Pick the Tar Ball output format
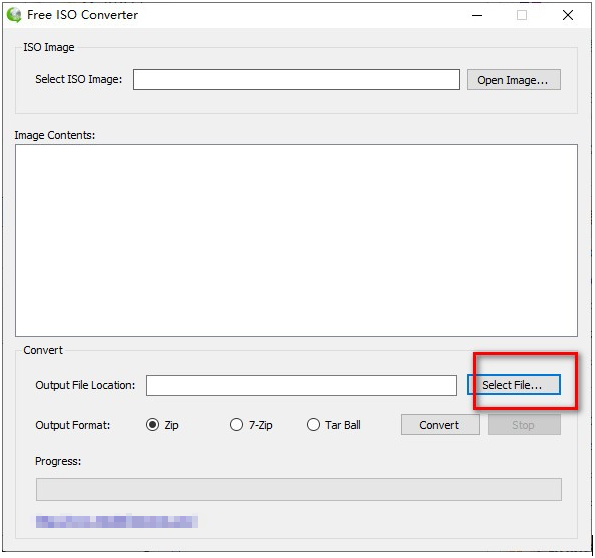The height and width of the screenshot is (558, 595). [x=334, y=425]
